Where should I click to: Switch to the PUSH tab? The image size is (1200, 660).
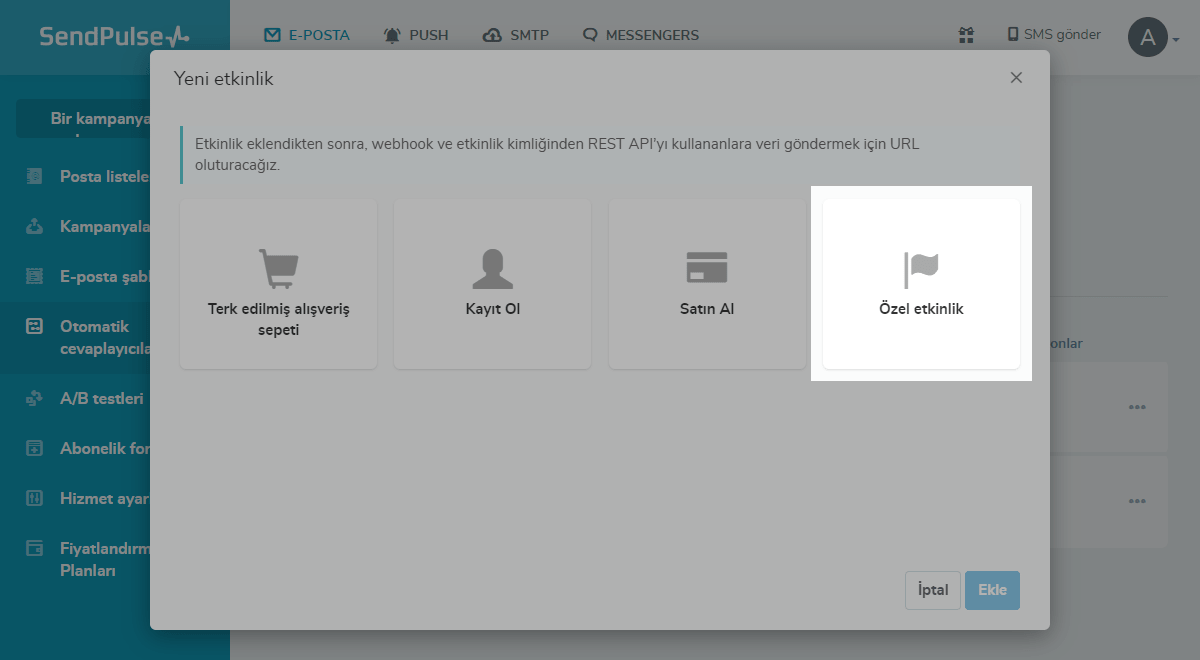point(416,35)
